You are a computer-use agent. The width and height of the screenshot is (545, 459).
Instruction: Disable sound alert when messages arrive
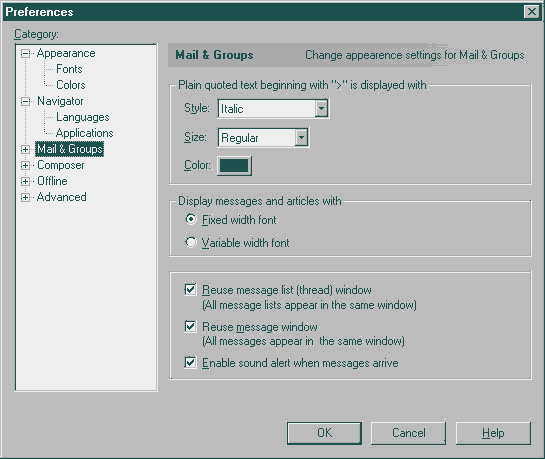[x=190, y=362]
